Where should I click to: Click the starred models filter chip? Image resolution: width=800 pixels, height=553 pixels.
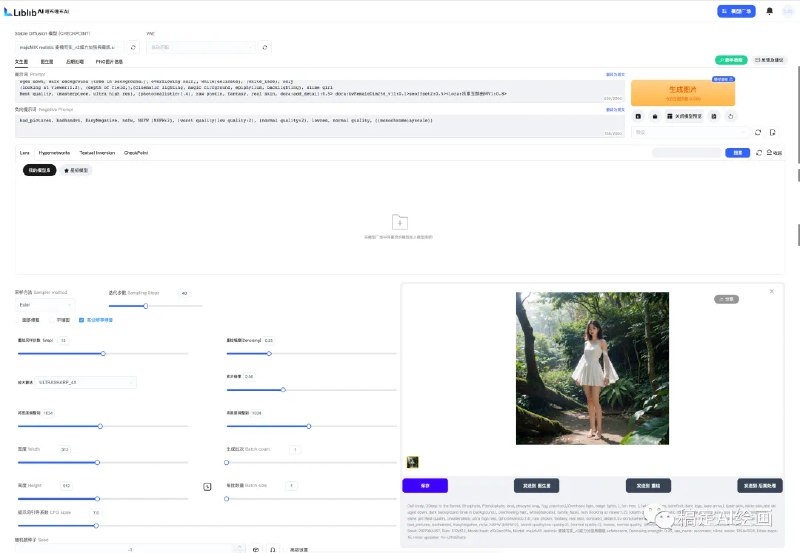(76, 170)
